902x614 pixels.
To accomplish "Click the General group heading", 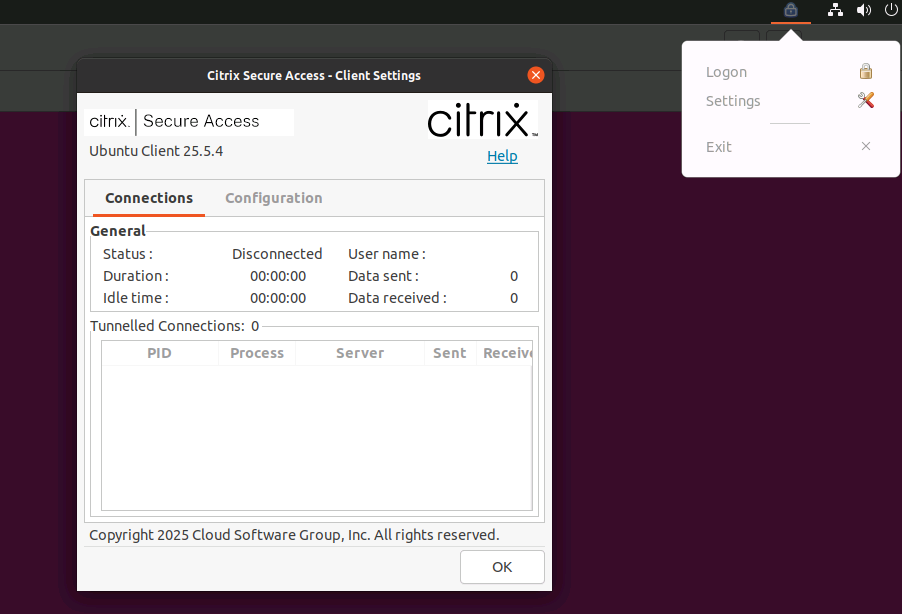I will (x=118, y=231).
